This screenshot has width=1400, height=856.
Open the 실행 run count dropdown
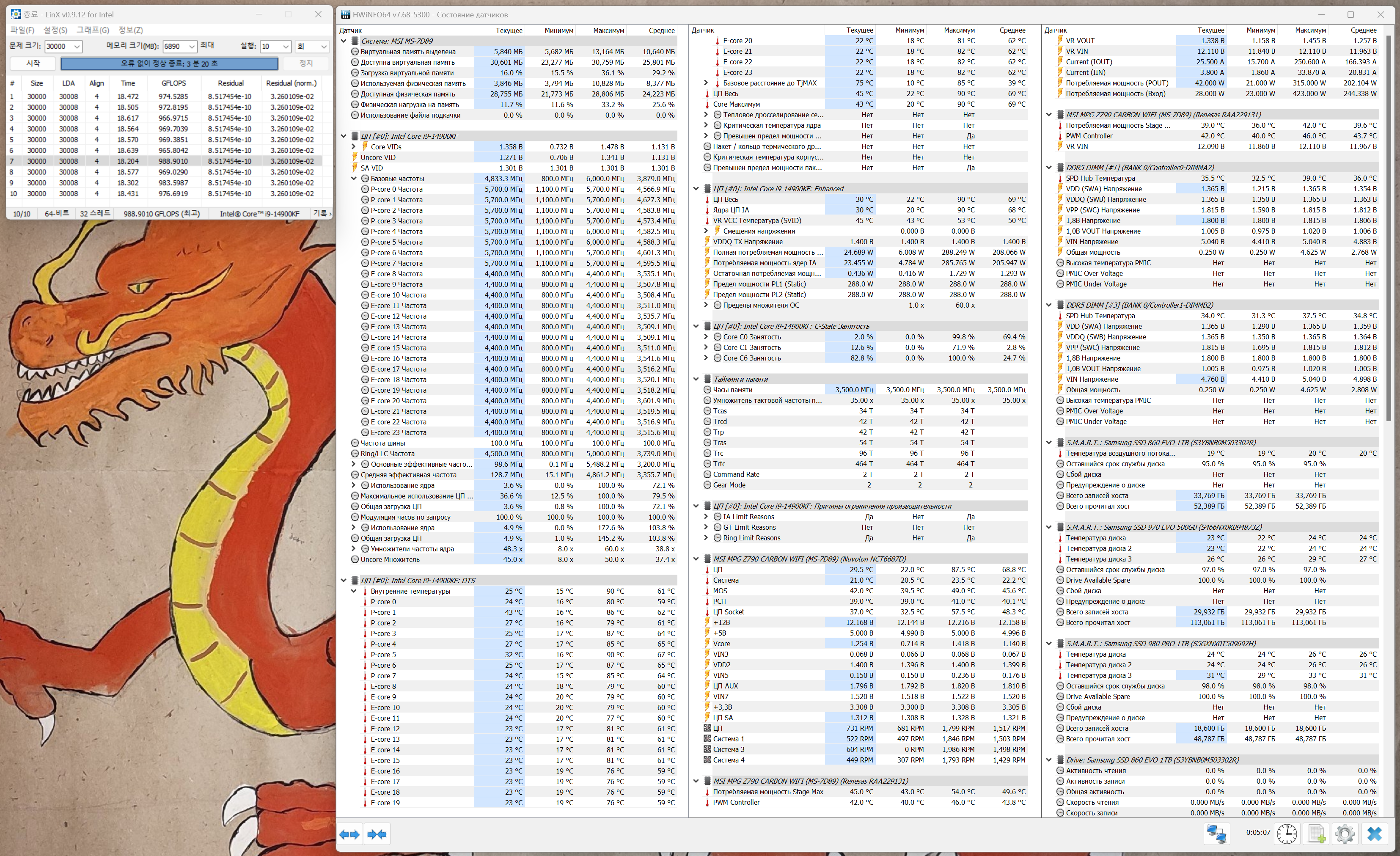[286, 47]
